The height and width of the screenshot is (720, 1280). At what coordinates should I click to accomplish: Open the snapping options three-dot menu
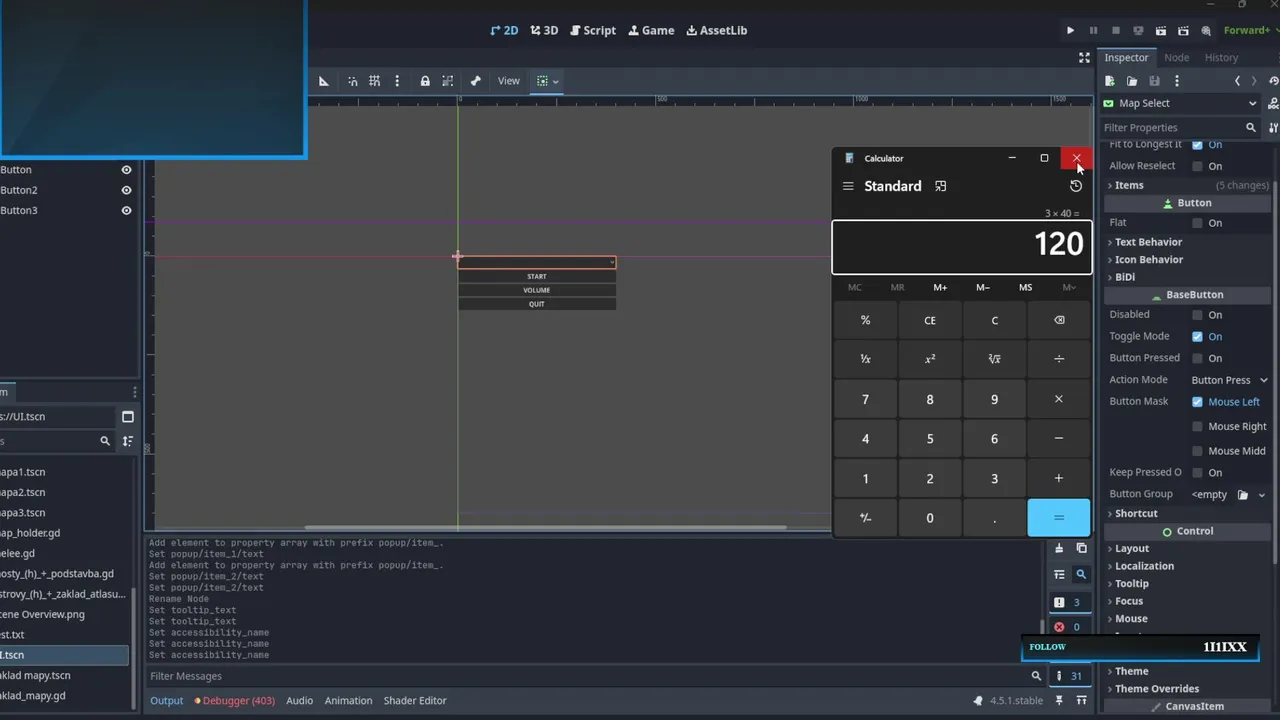[397, 81]
